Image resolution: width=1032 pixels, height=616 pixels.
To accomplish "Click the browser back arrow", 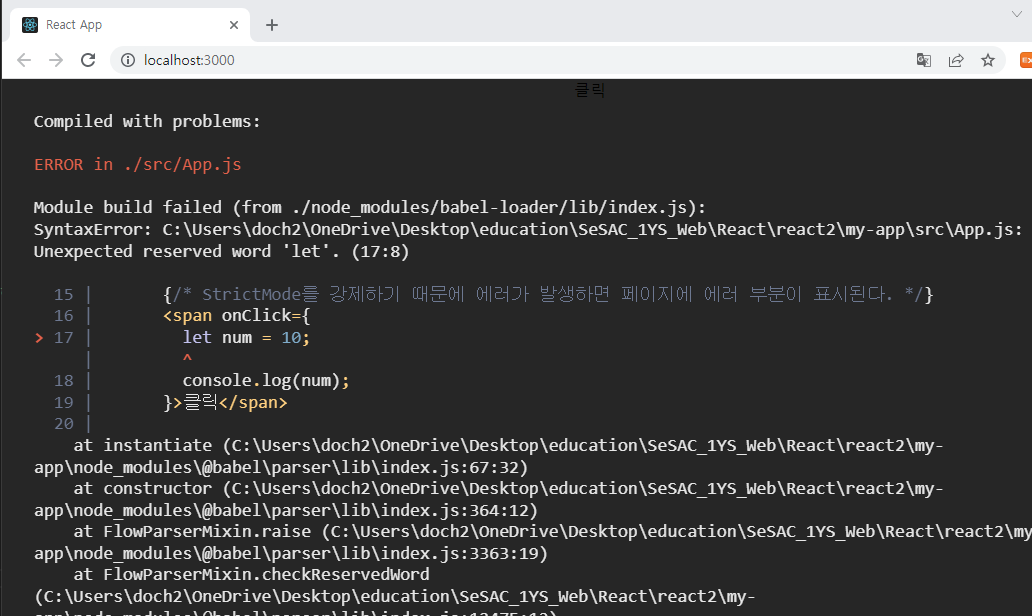I will pyautogui.click(x=24, y=60).
